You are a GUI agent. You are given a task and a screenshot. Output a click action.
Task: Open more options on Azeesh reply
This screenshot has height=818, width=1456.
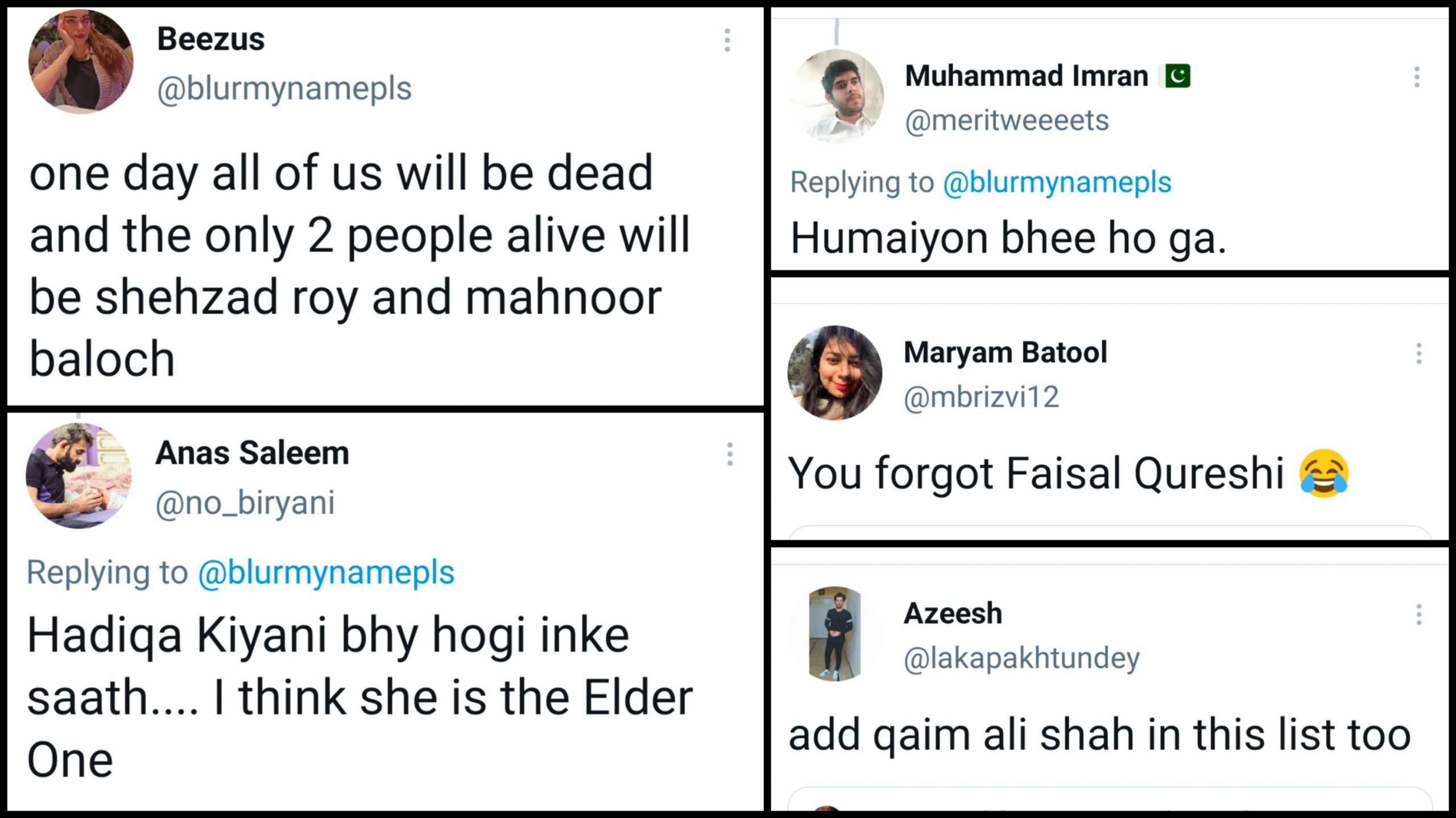[x=1419, y=614]
